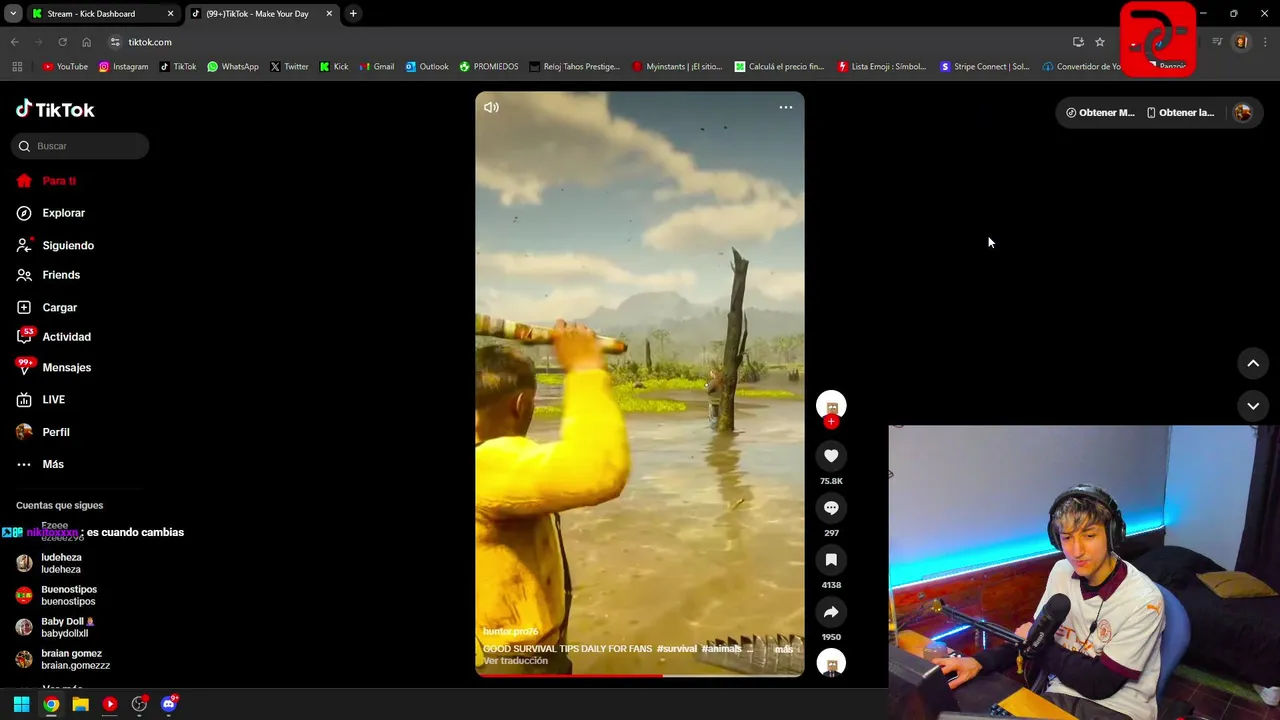Viewport: 1280px width, 720px height.
Task: Click the video progress bar
Action: coord(640,675)
